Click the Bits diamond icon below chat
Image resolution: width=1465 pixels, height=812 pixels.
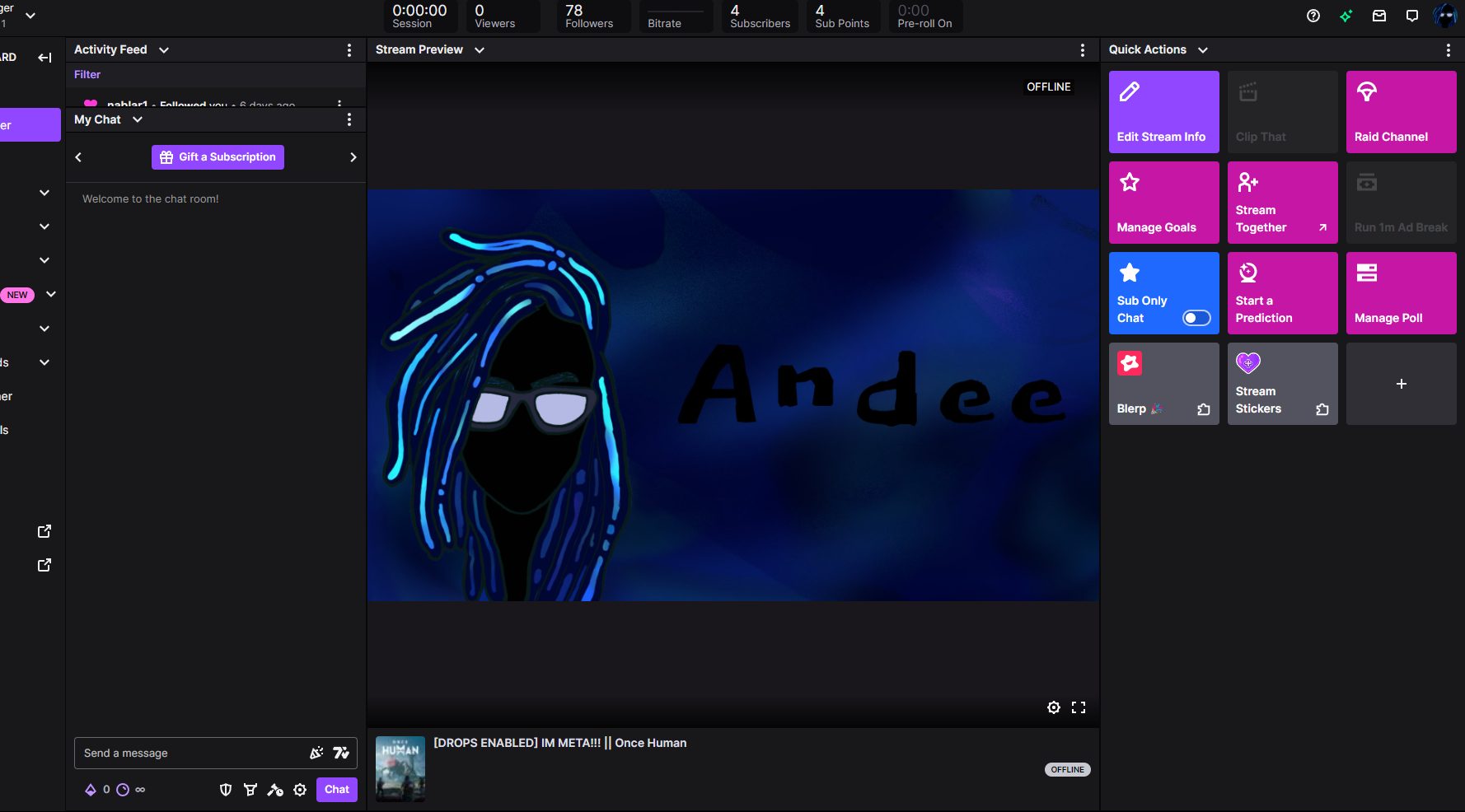coord(91,790)
